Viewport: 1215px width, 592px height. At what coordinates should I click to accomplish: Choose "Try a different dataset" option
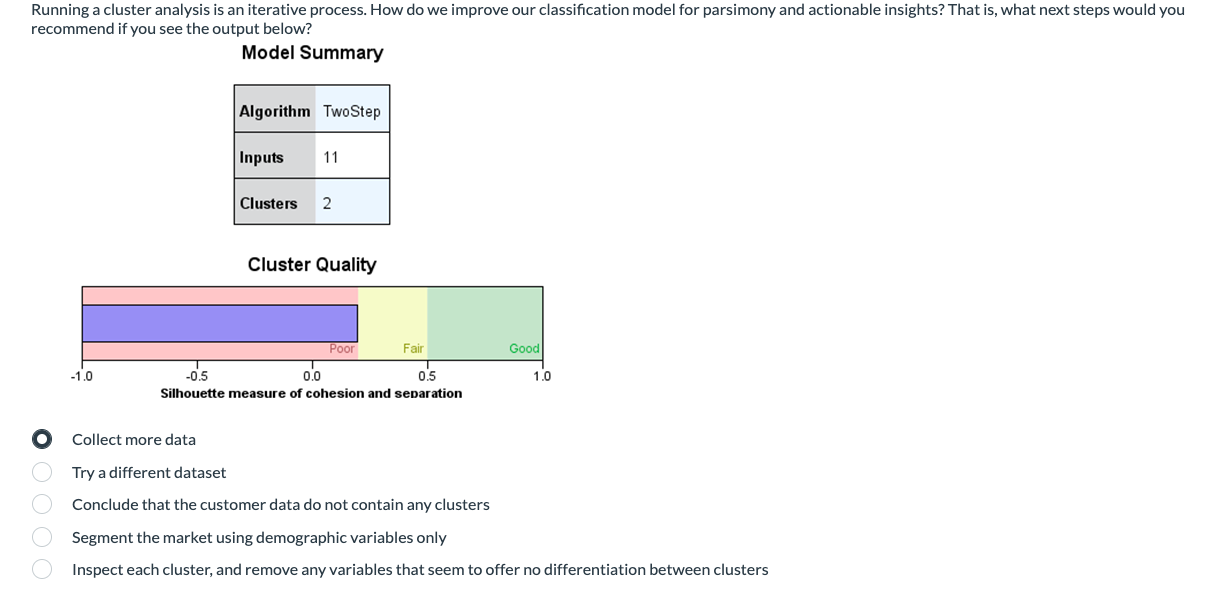click(42, 472)
